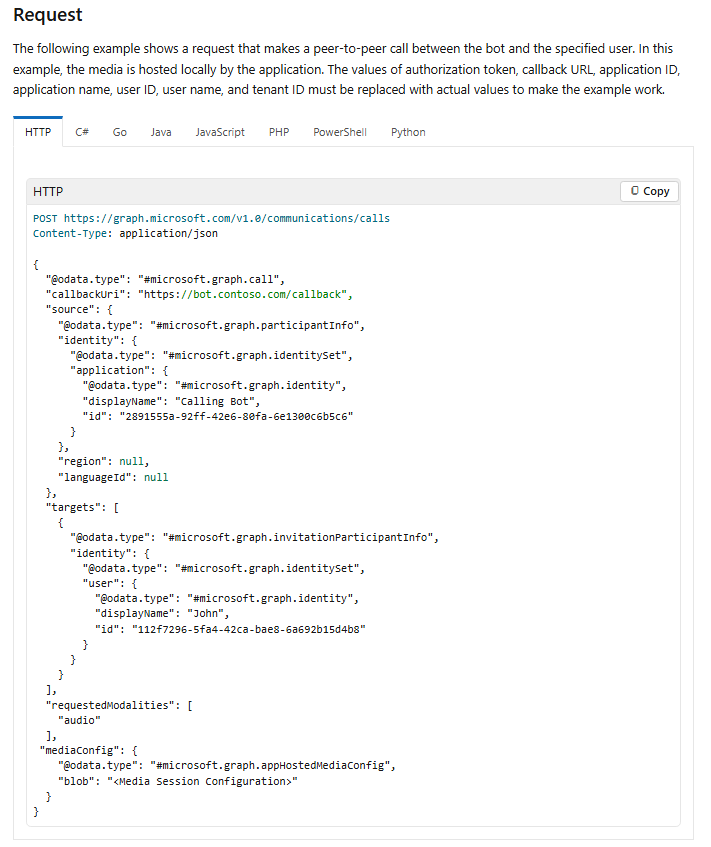711x847 pixels.
Task: Click the "mediaConfig": { line
Action: click(89, 751)
